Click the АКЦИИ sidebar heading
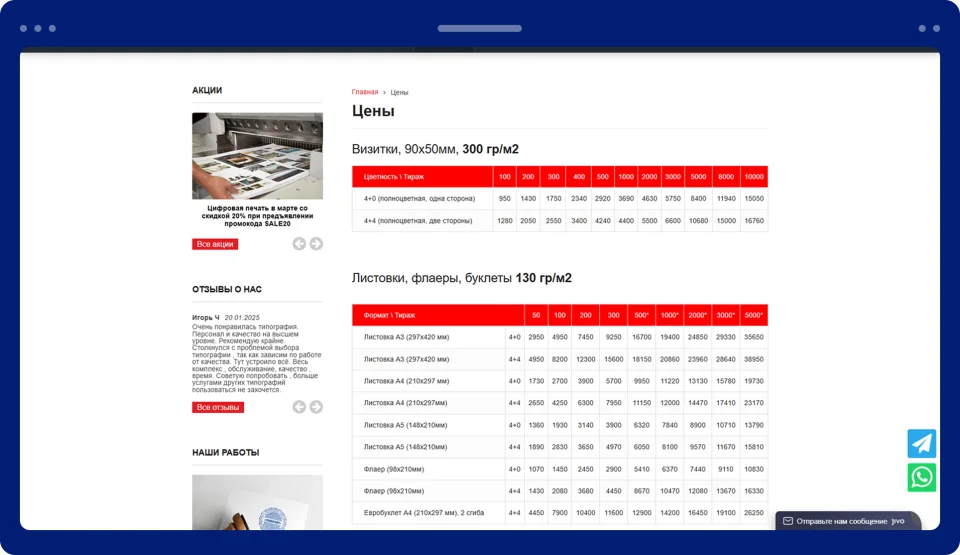The width and height of the screenshot is (960, 555). point(207,90)
